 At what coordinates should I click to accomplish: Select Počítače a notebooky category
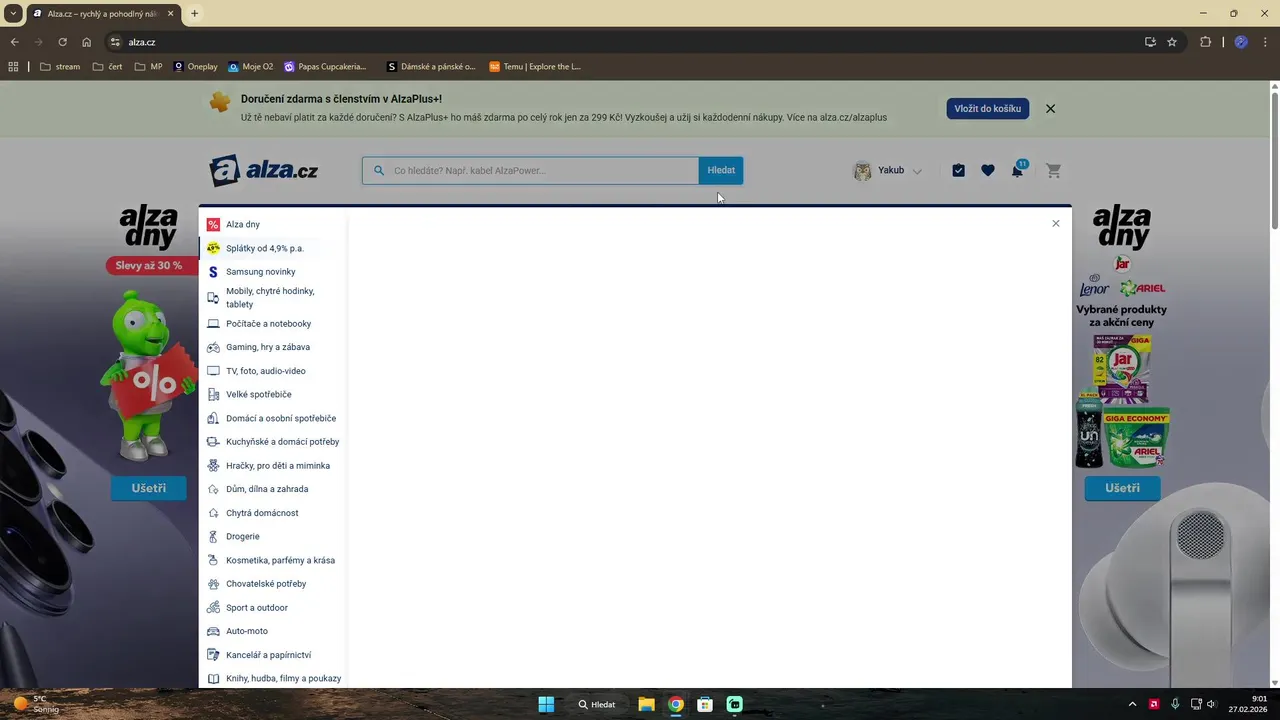(268, 324)
